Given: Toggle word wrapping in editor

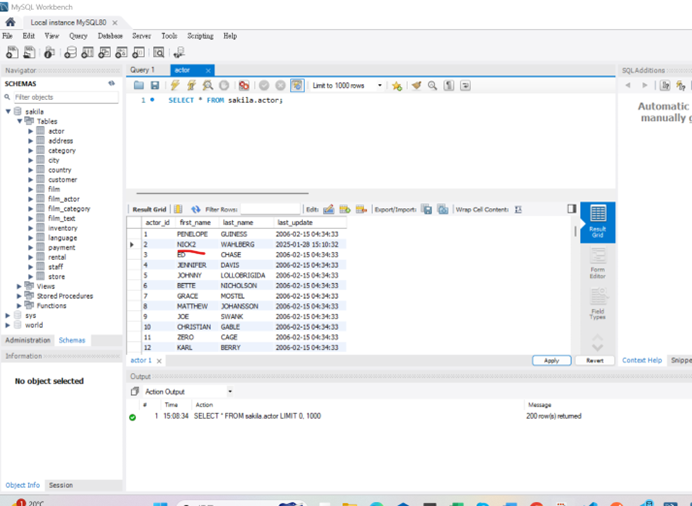Looking at the screenshot, I should (x=465, y=85).
